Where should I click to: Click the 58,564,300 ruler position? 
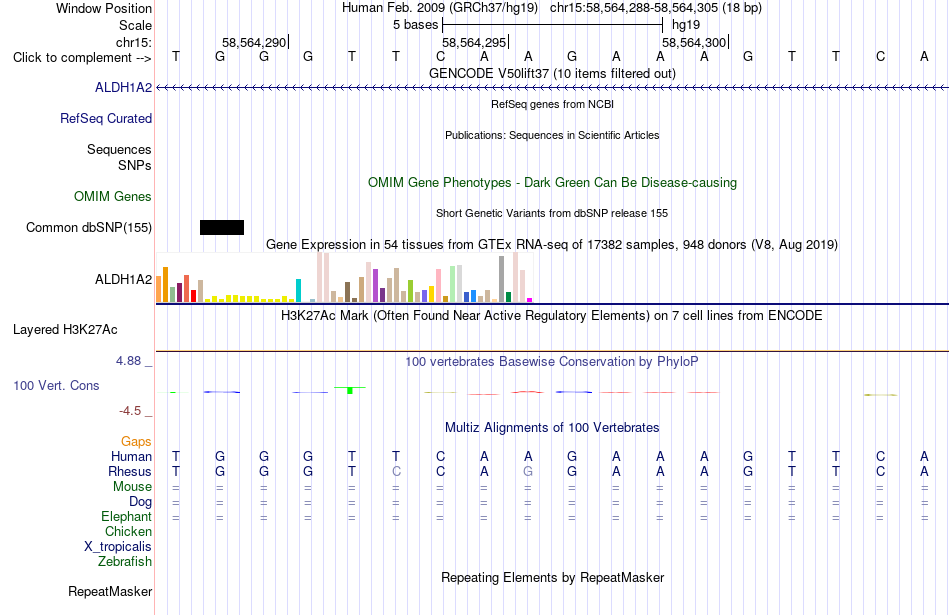point(694,42)
